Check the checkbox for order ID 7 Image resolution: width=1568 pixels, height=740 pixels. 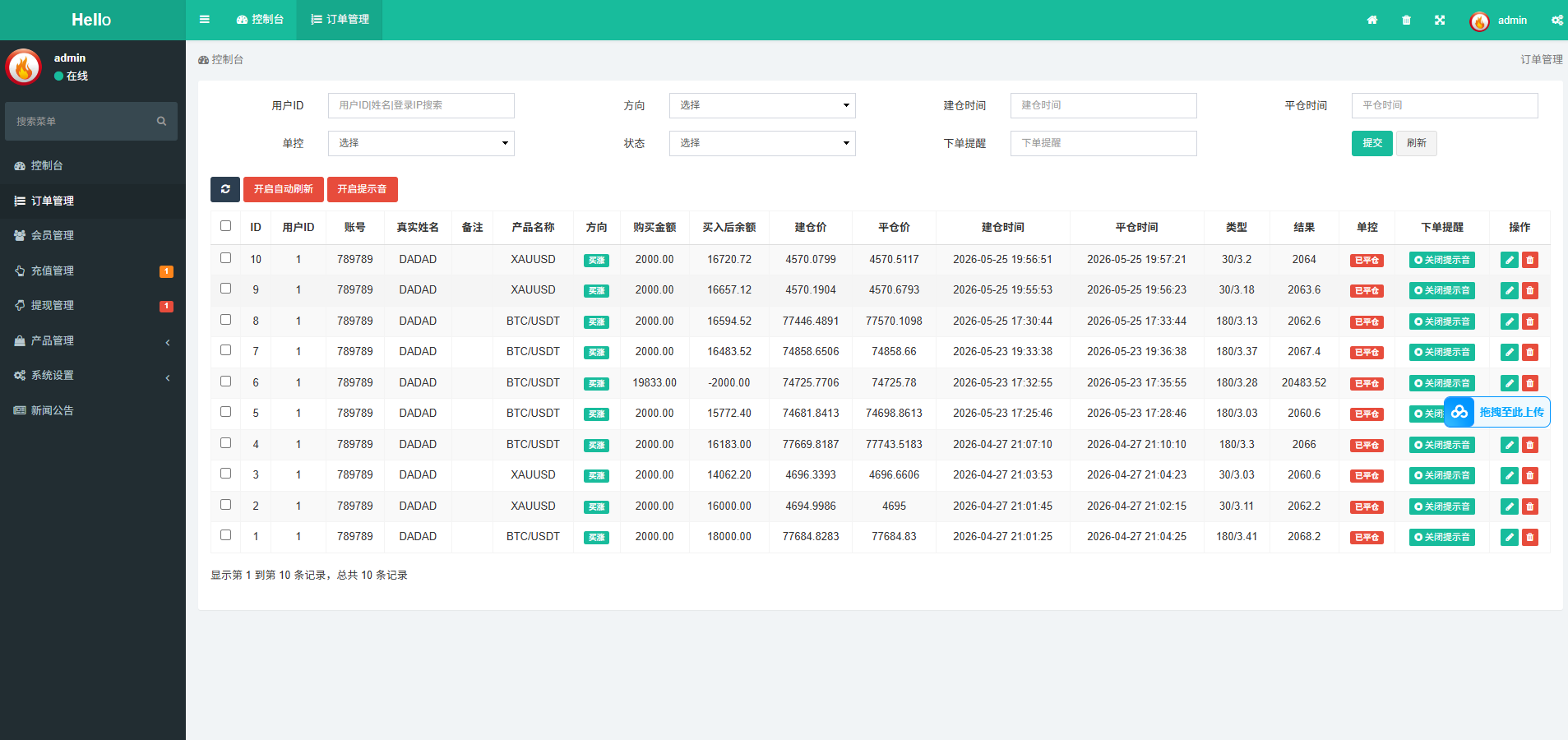[225, 350]
